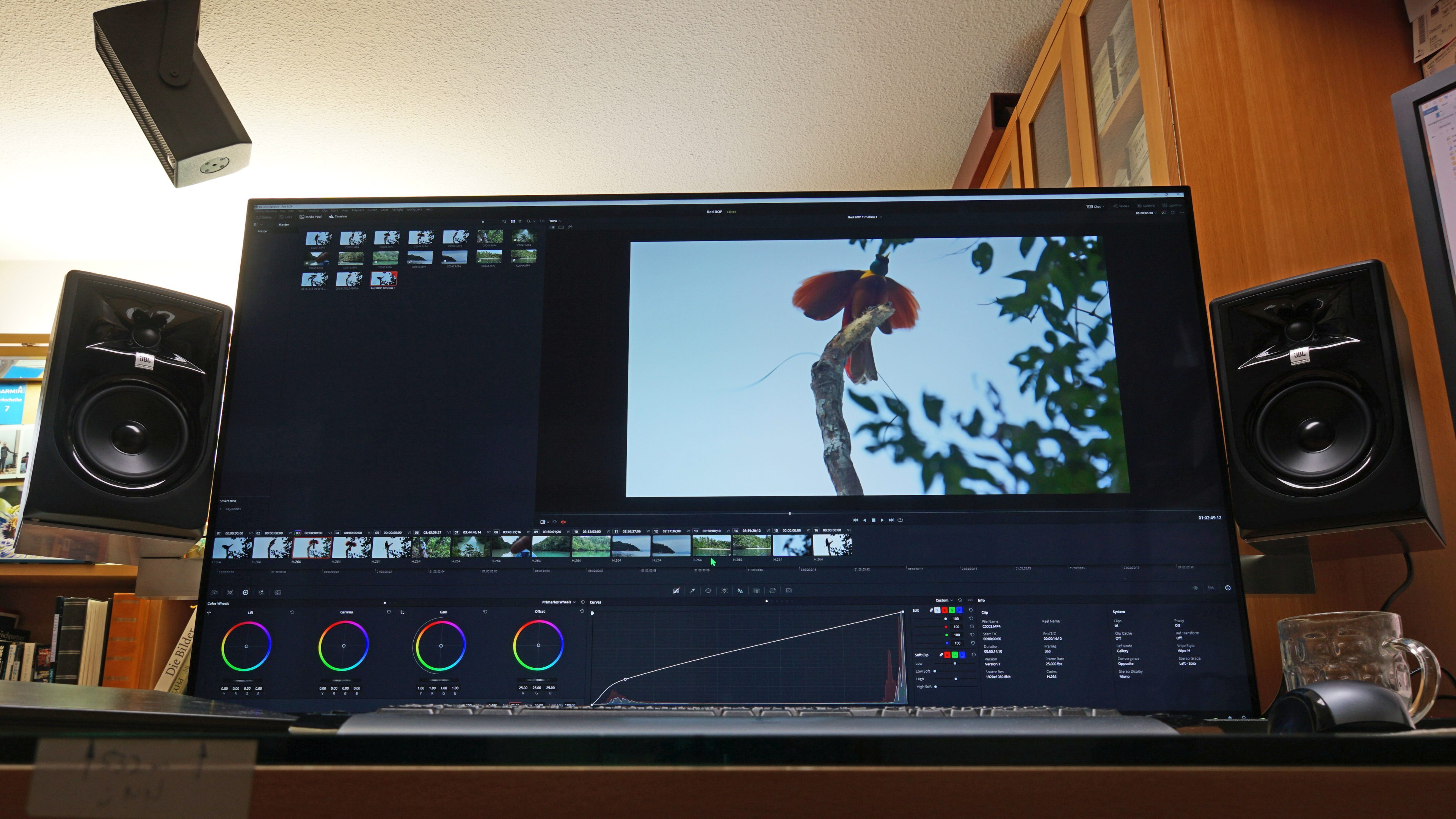Viewport: 1456px width, 819px height.
Task: Toggle the green channel curve button
Action: coord(952,610)
